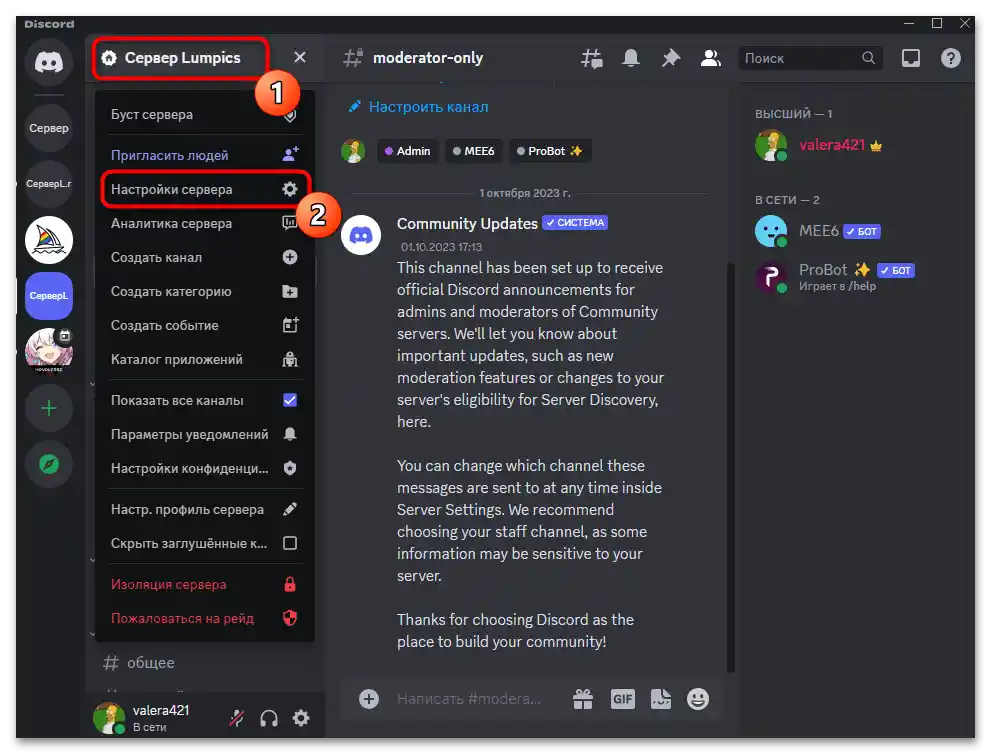The image size is (991, 754).
Task: Open Discord home direct messages icon
Action: coord(49,61)
